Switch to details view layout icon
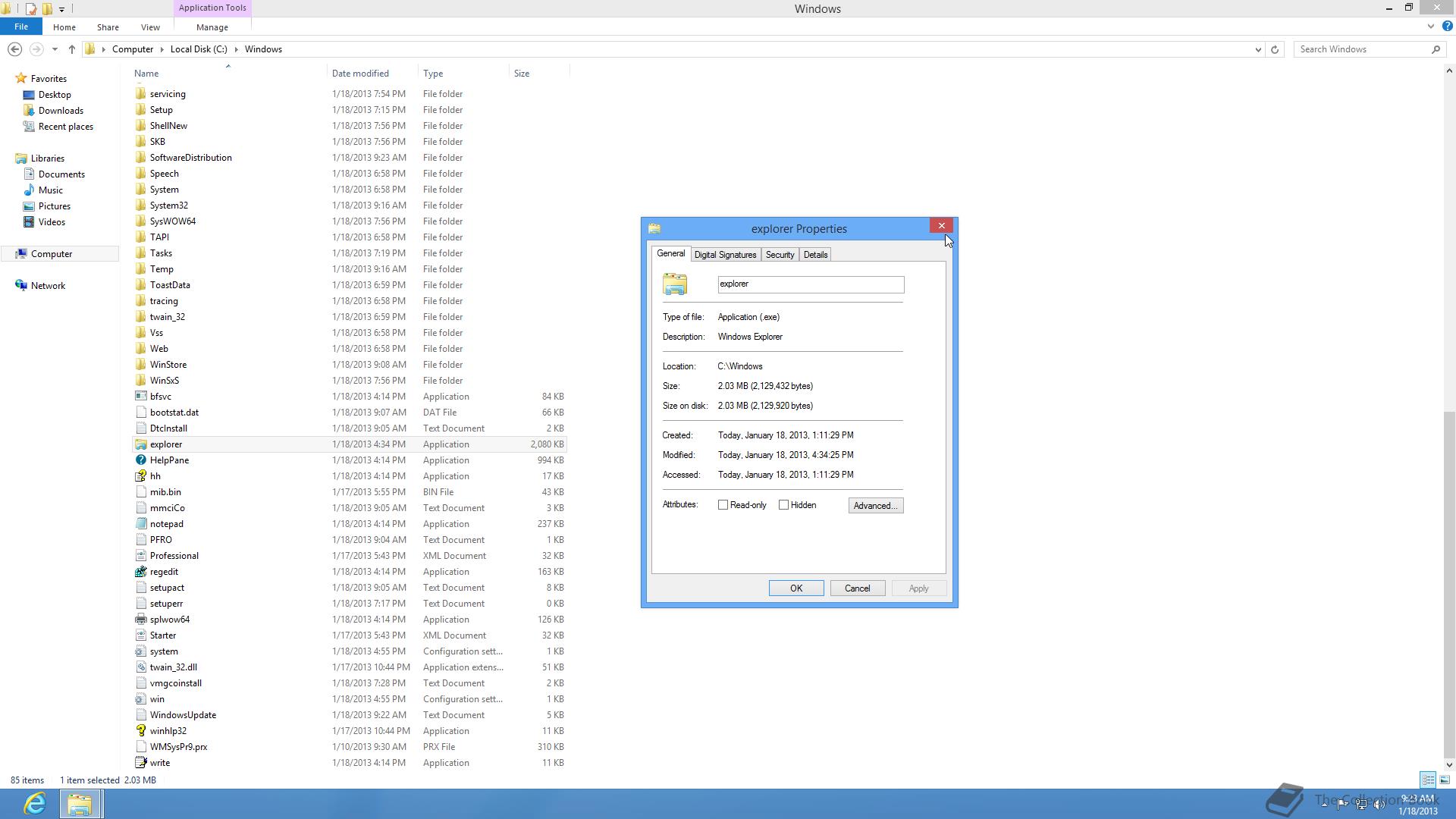The height and width of the screenshot is (819, 1456). pyautogui.click(x=1428, y=780)
